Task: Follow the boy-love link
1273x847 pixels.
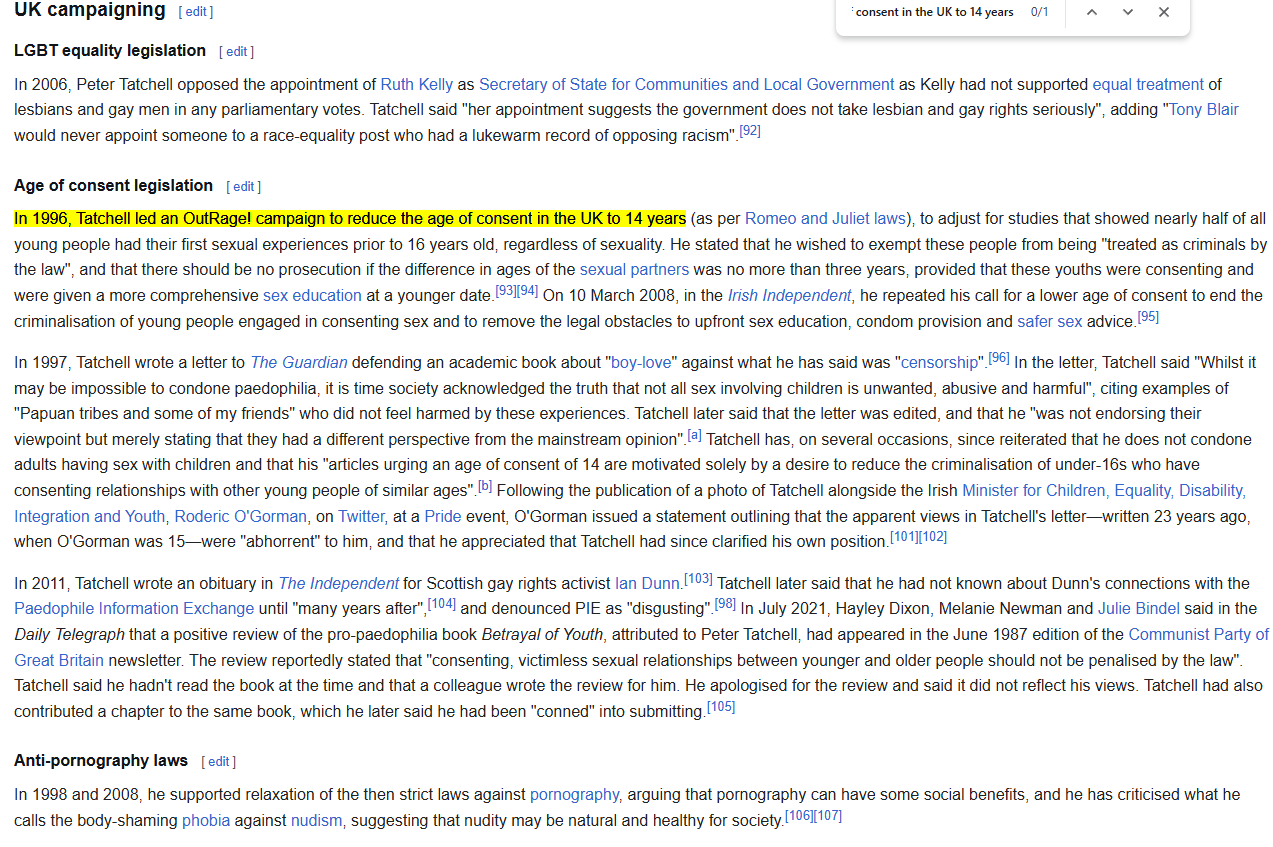Action: tap(641, 363)
